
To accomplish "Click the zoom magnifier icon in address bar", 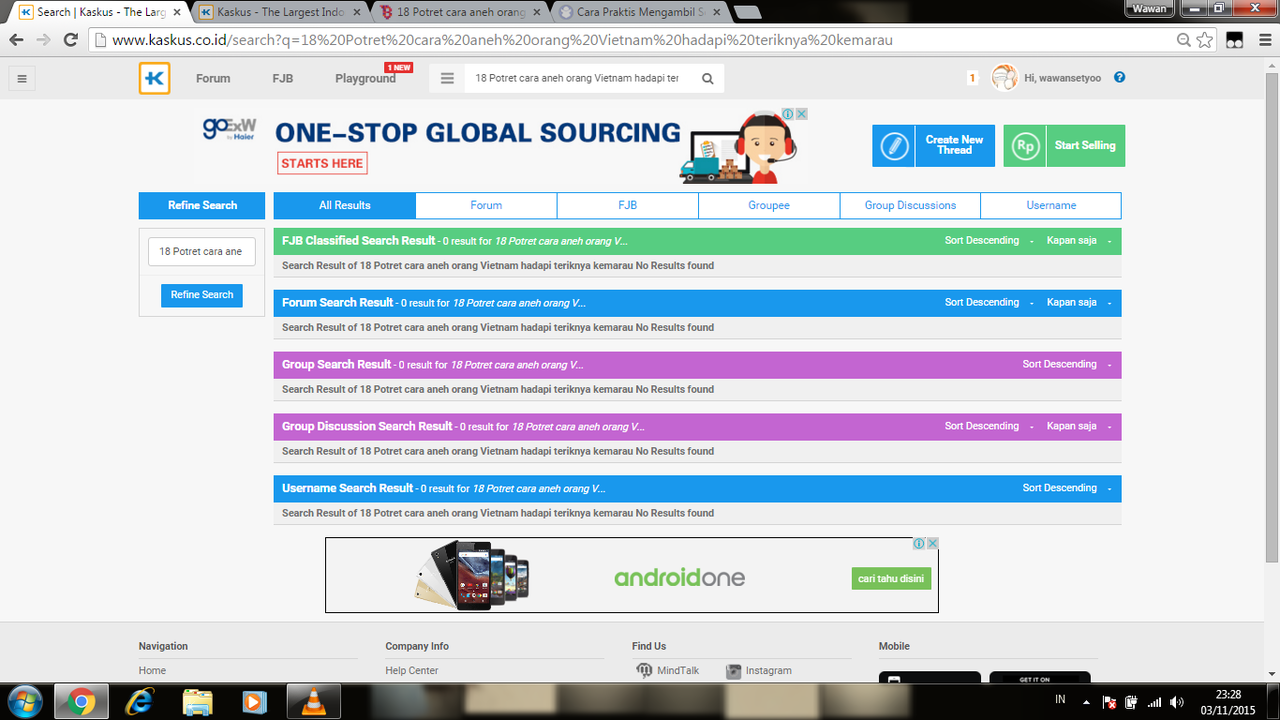I will (1184, 40).
